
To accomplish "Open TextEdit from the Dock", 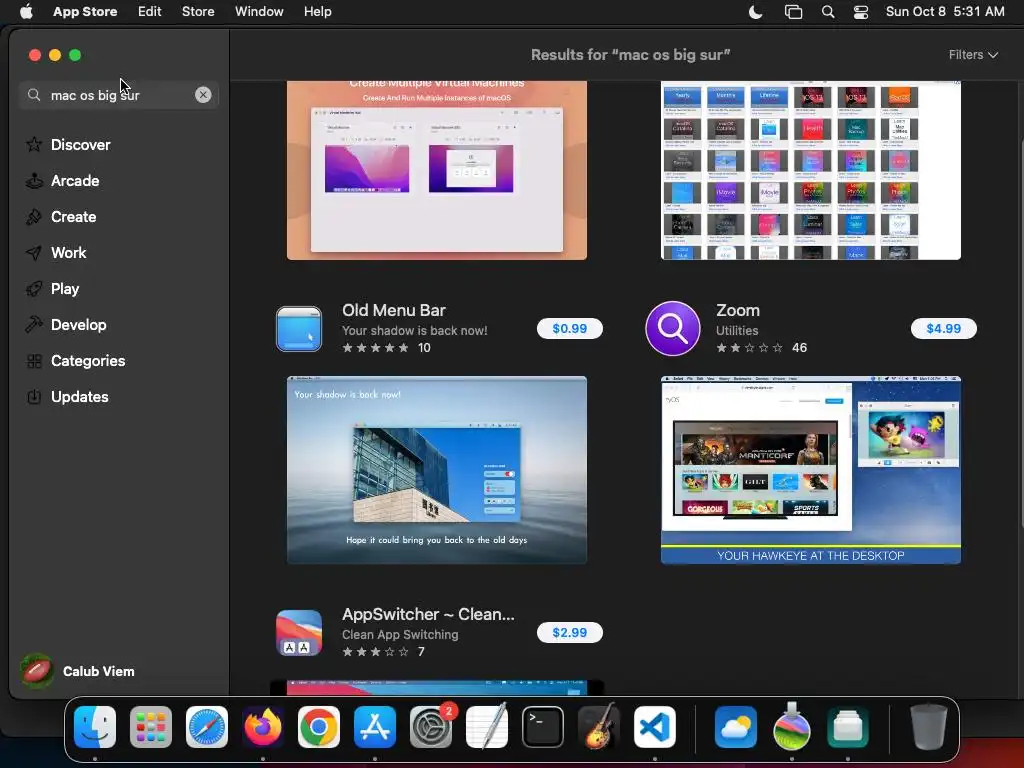I will point(487,726).
